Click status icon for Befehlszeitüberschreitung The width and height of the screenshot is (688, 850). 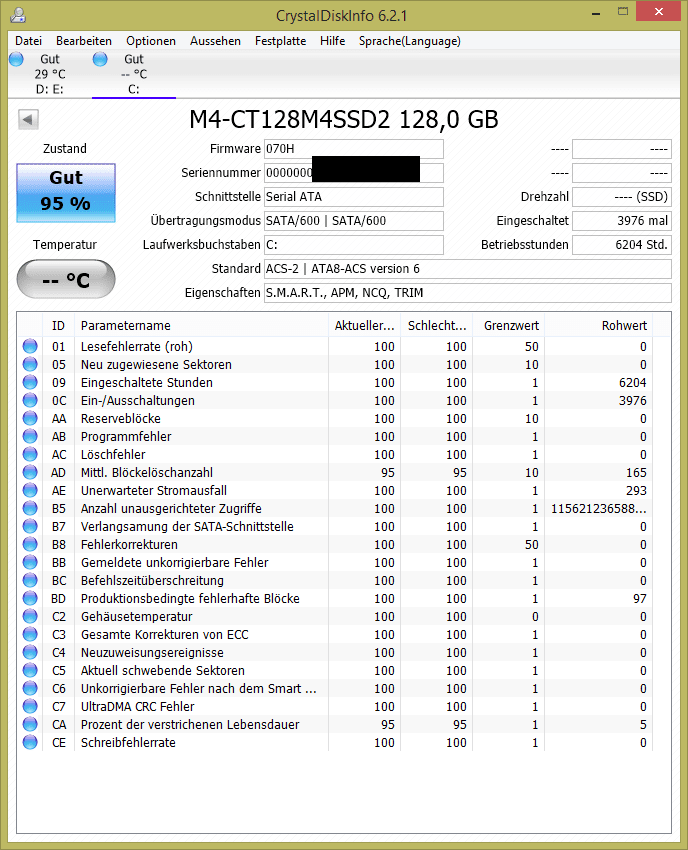[x=30, y=580]
